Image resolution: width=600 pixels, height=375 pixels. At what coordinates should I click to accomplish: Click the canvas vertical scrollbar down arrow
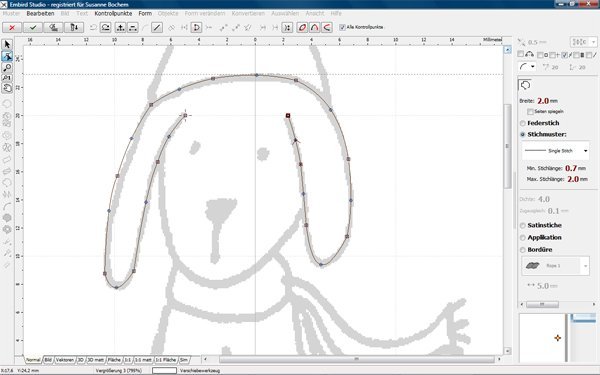click(x=507, y=351)
